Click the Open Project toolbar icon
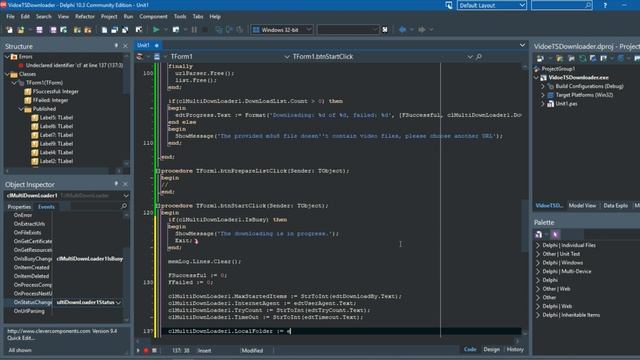Screen dimensions: 640x360 click(x=64, y=30)
